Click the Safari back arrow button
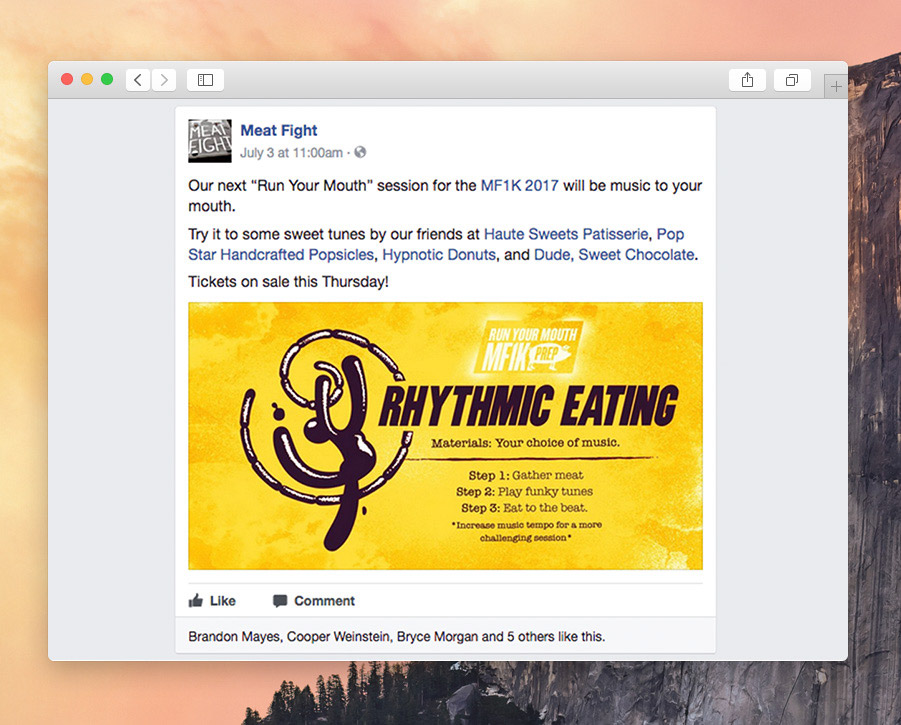Image resolution: width=901 pixels, height=725 pixels. (x=138, y=80)
